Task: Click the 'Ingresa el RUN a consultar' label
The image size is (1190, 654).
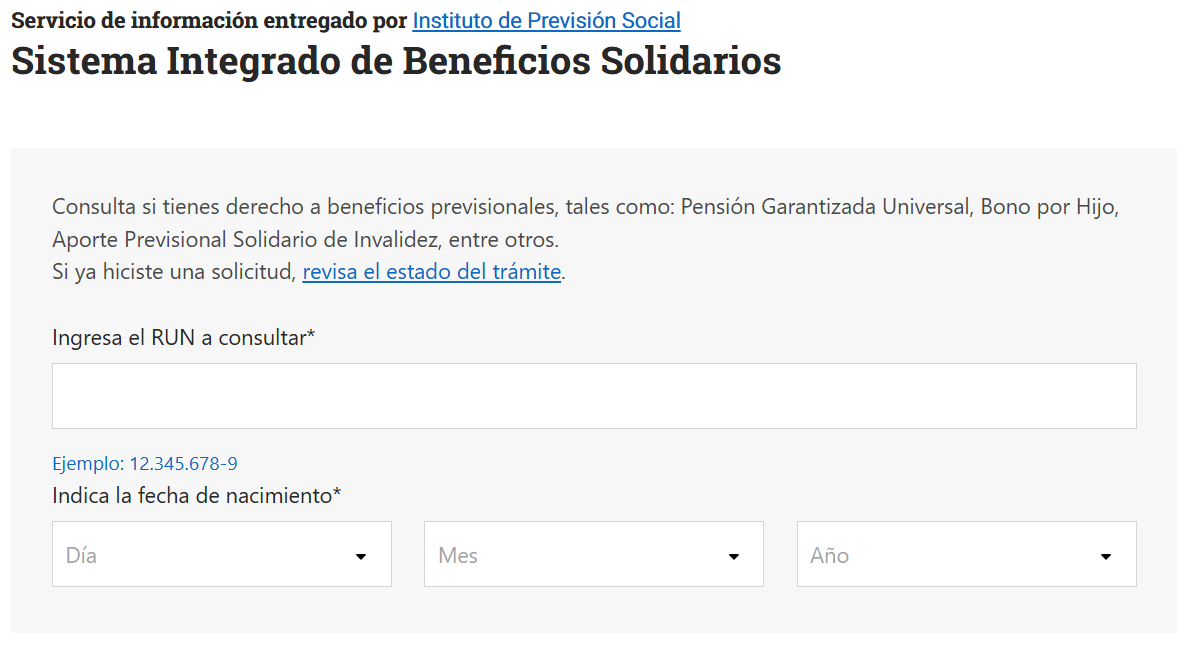Action: (183, 338)
